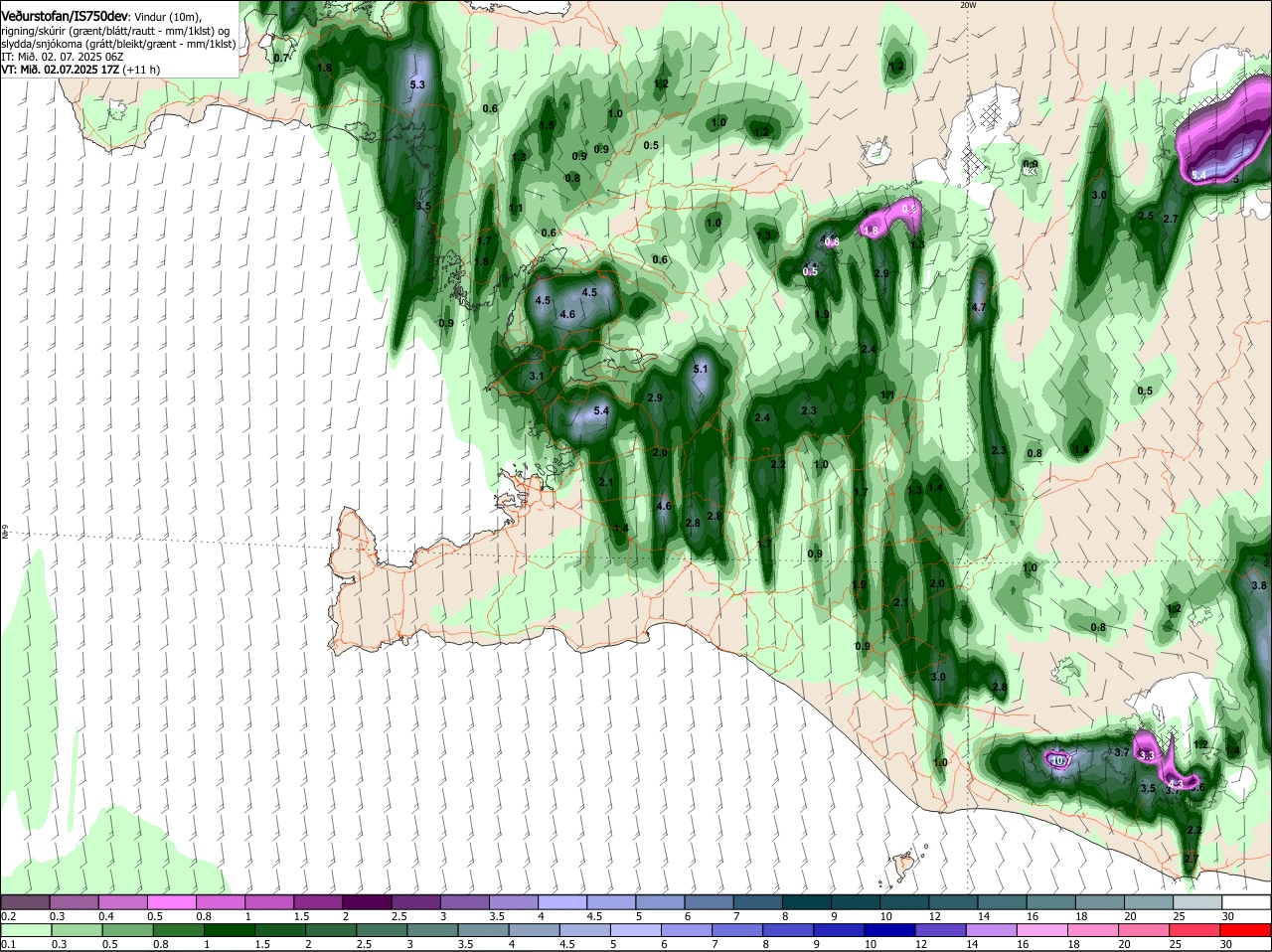This screenshot has width=1272, height=952.
Task: Click the 5.3 precipitation value on the map
Action: point(417,85)
